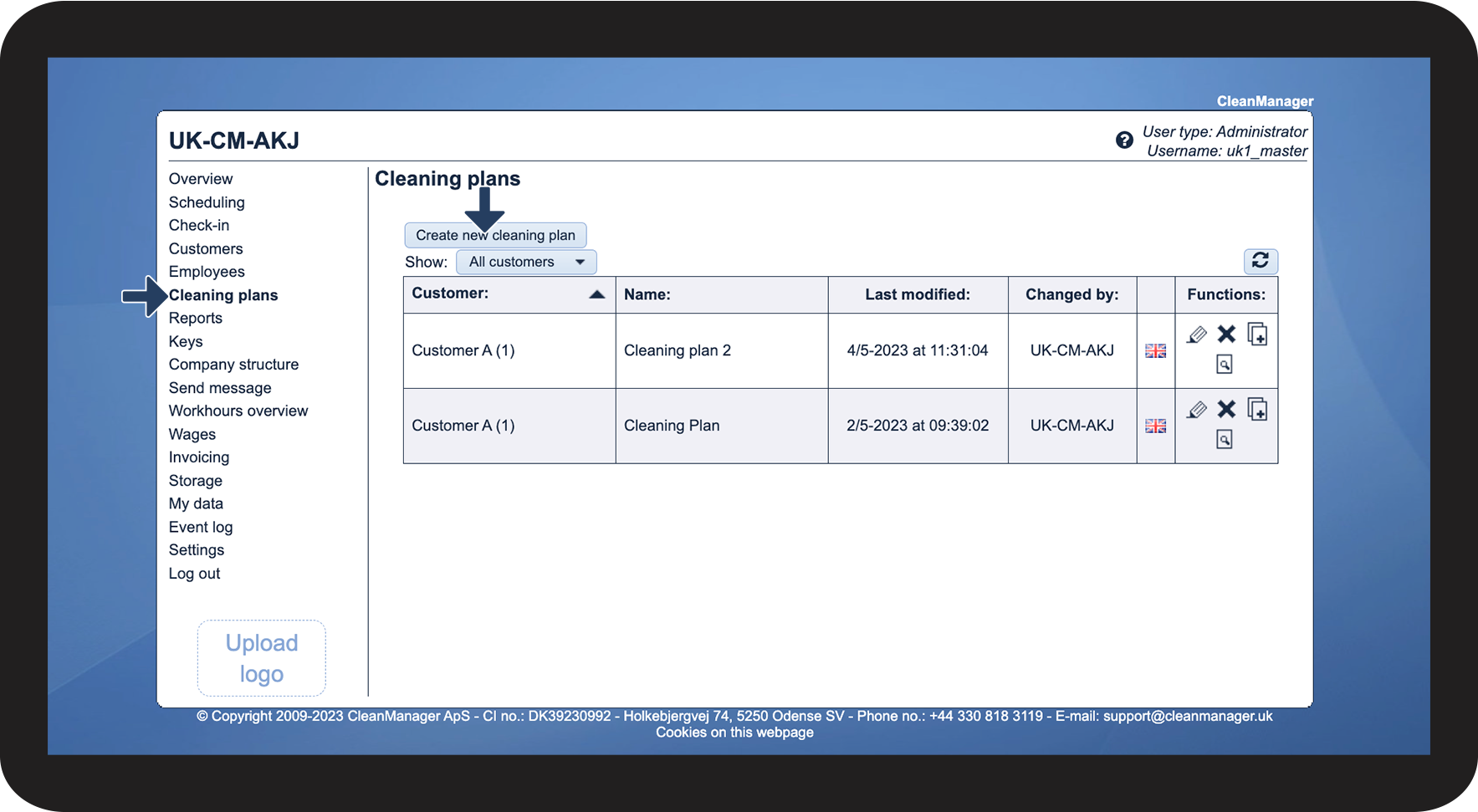1478x812 pixels.
Task: Sort by Last modified header
Action: (918, 294)
